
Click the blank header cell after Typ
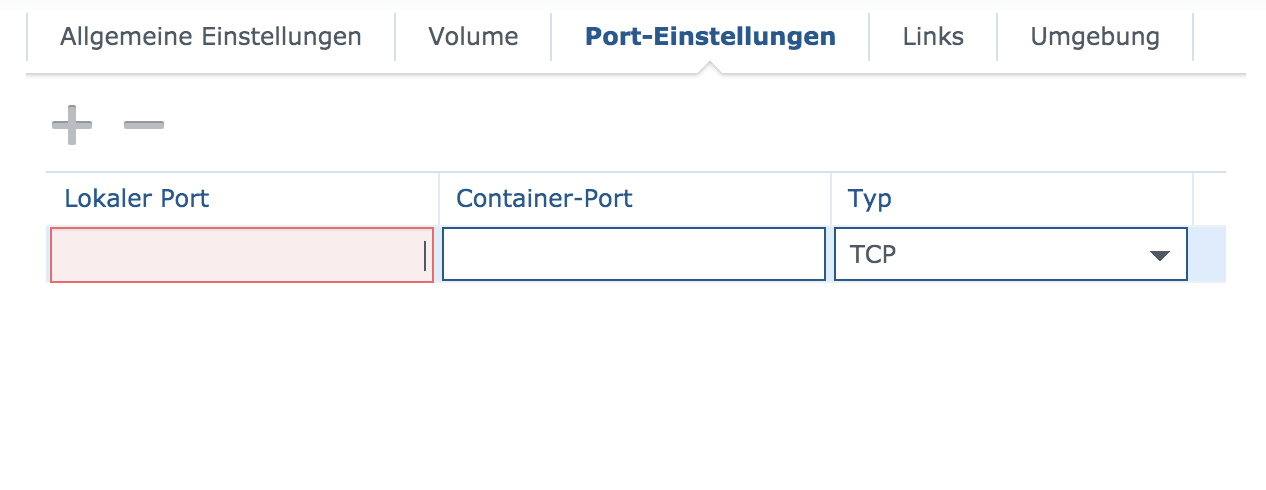click(x=1209, y=198)
